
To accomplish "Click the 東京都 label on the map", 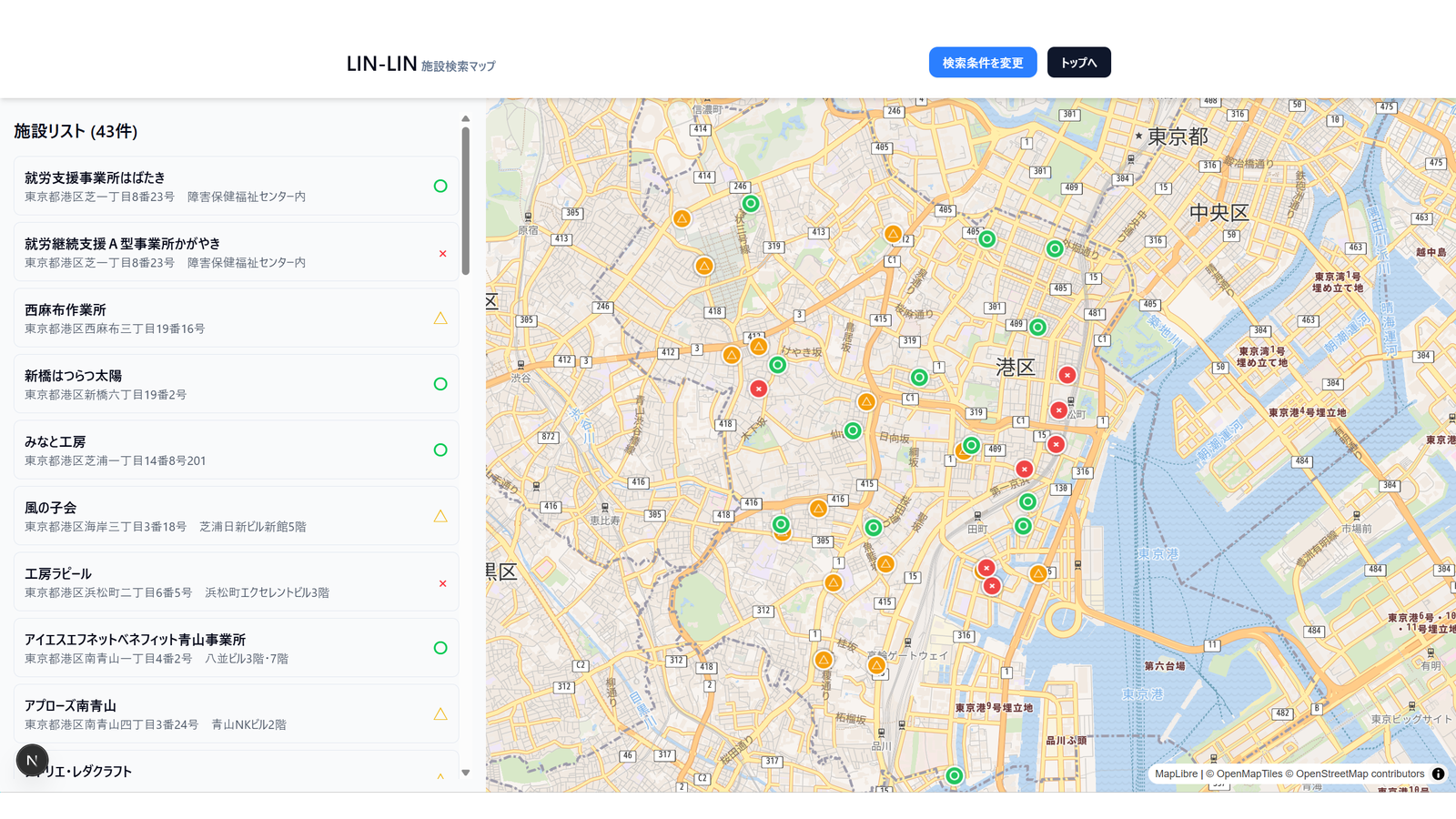I will coord(1178,136).
